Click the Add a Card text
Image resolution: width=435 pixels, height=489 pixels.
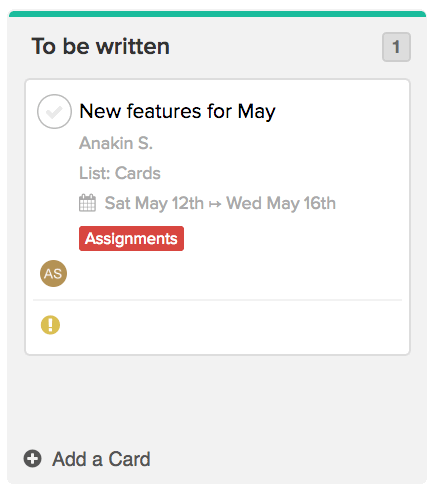101,459
